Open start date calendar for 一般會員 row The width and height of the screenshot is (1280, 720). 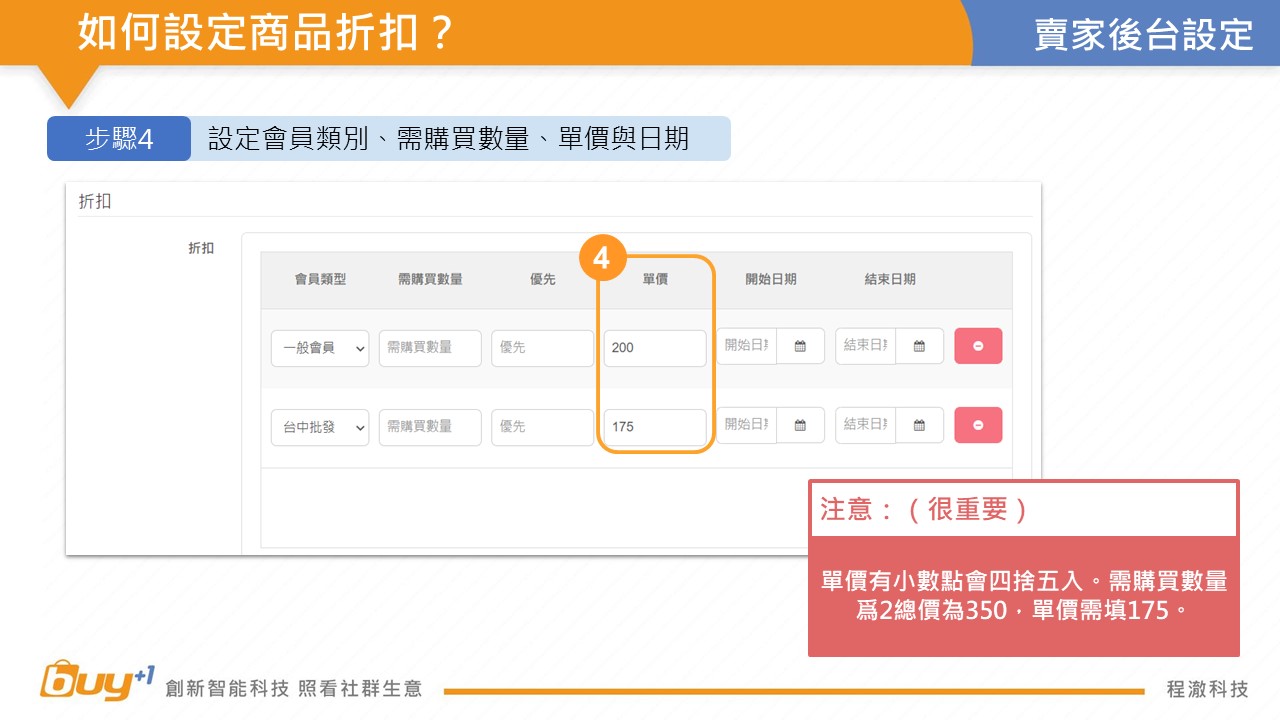(800, 346)
